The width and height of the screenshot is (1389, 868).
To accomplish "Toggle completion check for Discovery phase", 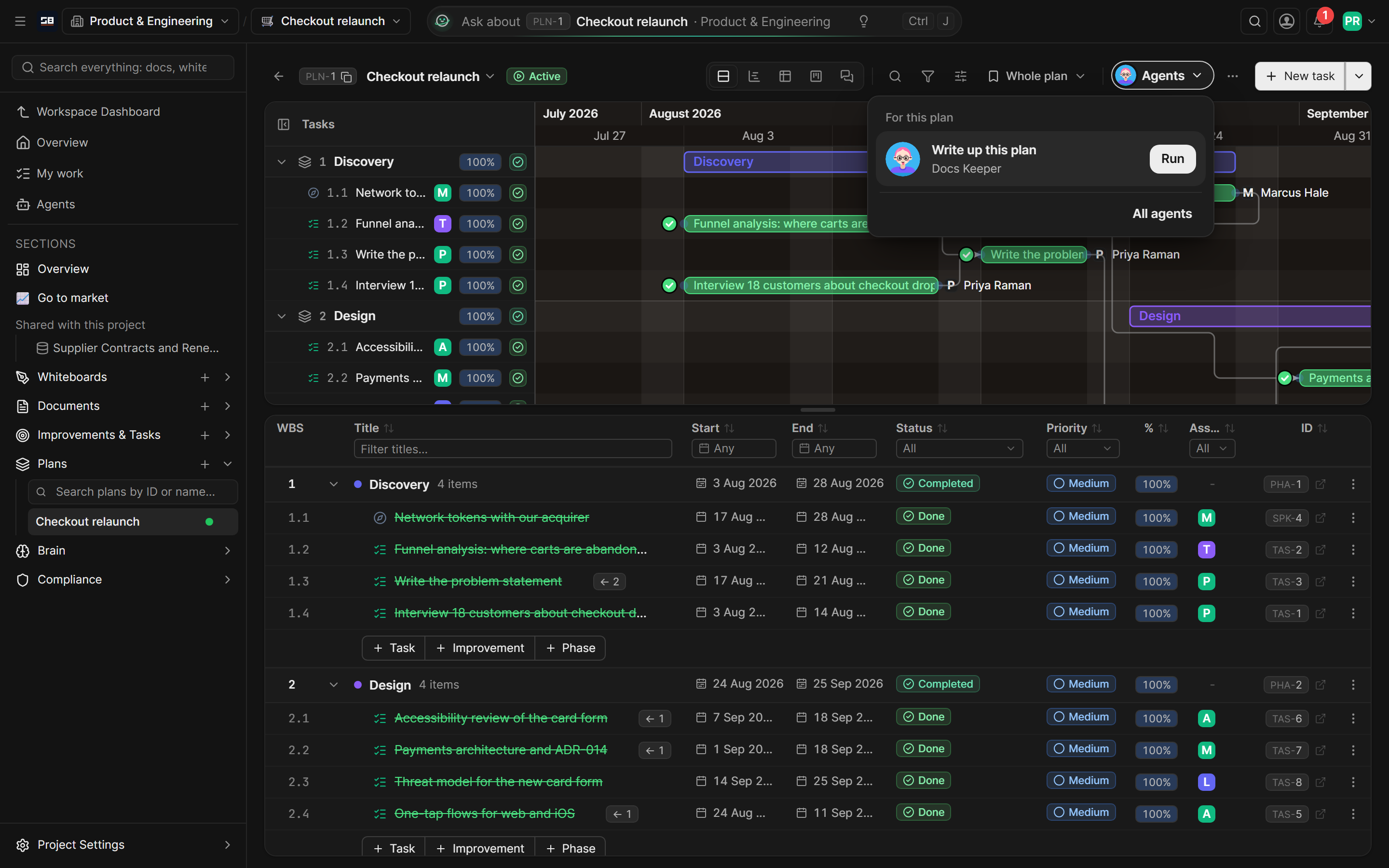I will coord(517,162).
